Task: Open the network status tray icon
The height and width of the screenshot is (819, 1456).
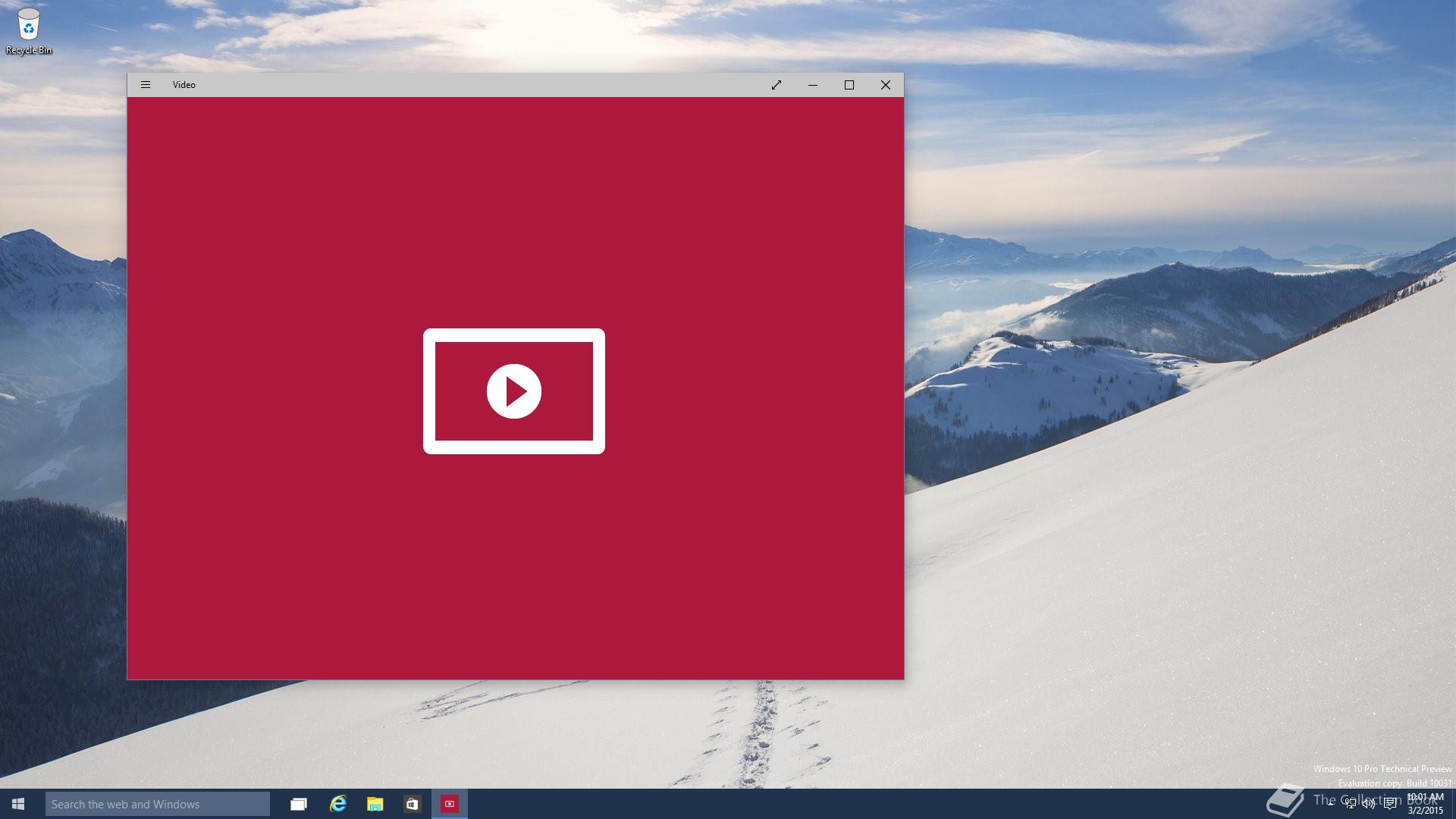Action: coord(1351,804)
